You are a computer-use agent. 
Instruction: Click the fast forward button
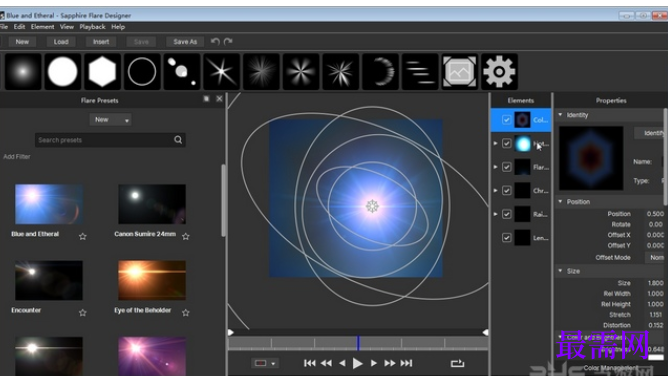(x=390, y=363)
